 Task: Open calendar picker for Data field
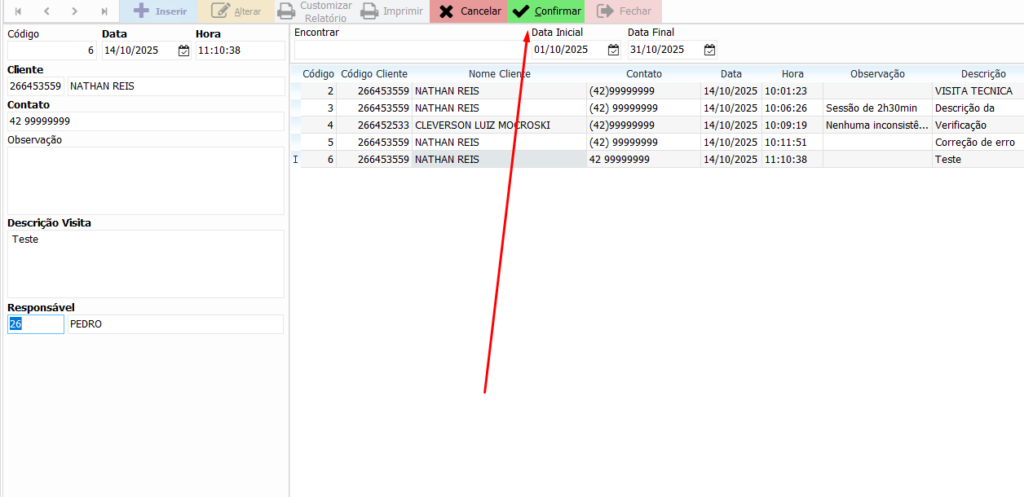pos(183,50)
